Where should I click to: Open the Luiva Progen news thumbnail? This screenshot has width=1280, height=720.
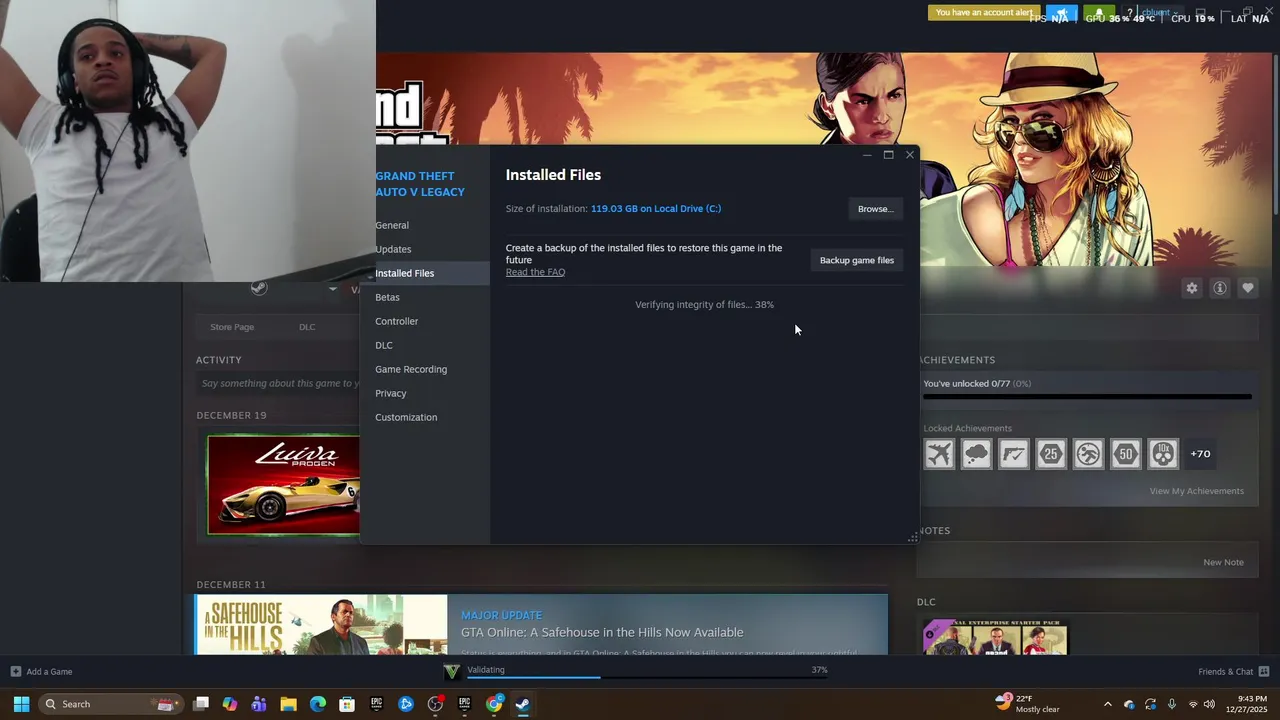(283, 485)
